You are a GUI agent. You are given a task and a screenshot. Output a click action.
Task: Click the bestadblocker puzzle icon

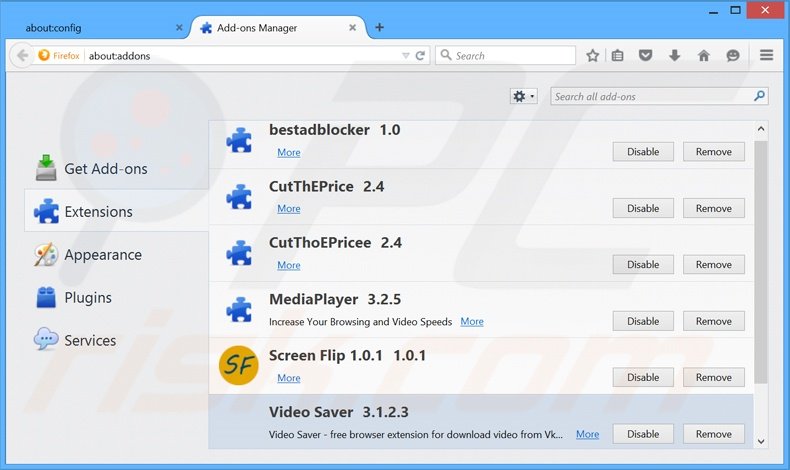[239, 140]
